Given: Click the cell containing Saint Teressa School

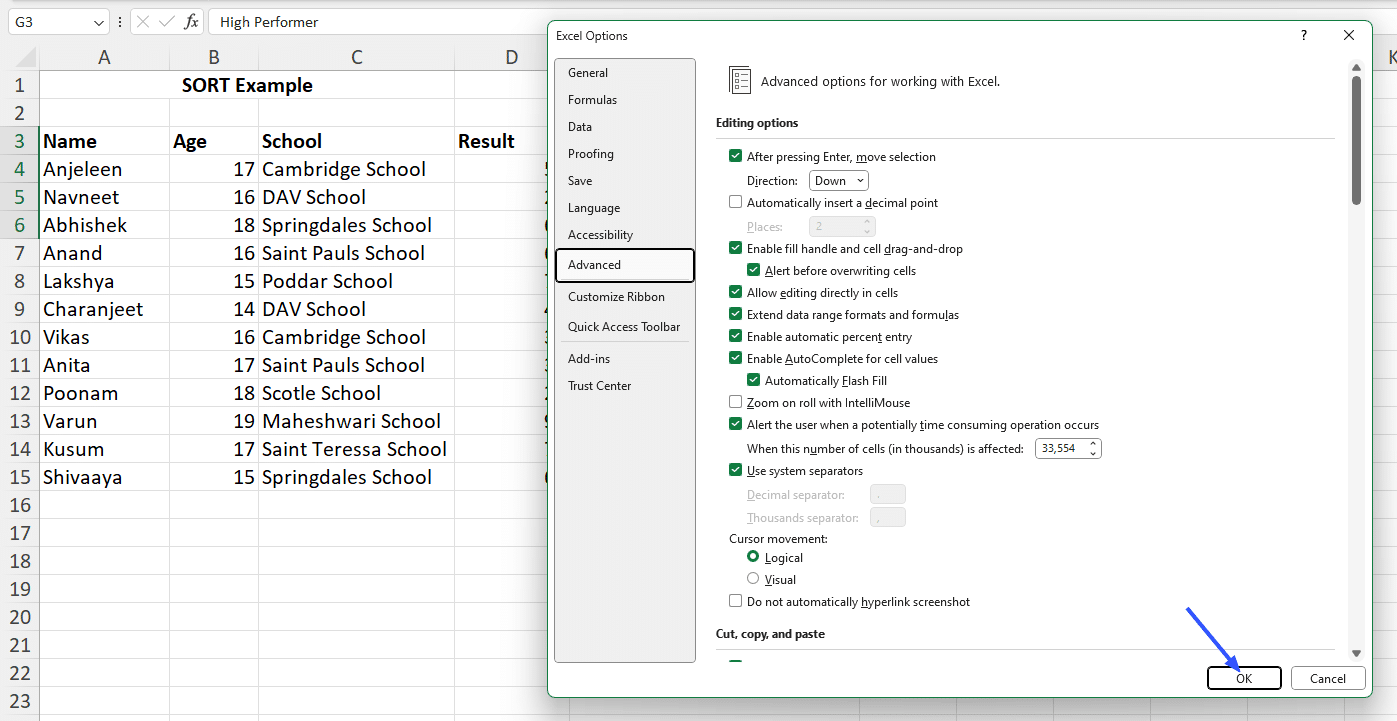Looking at the screenshot, I should coord(357,449).
